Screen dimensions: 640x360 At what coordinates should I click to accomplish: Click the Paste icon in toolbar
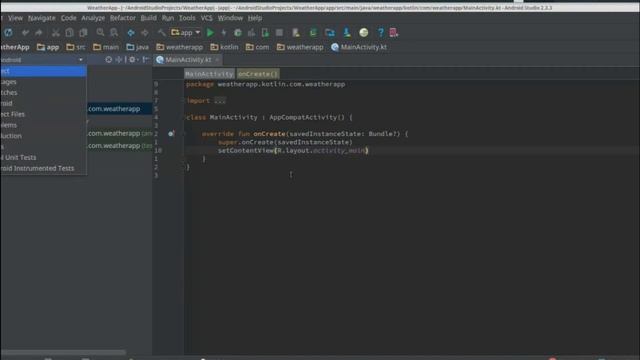[83, 33]
